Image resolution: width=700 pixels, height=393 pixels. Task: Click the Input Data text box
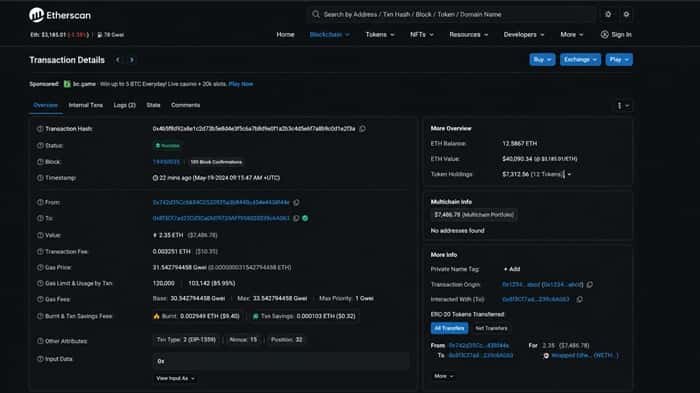[x=281, y=361]
